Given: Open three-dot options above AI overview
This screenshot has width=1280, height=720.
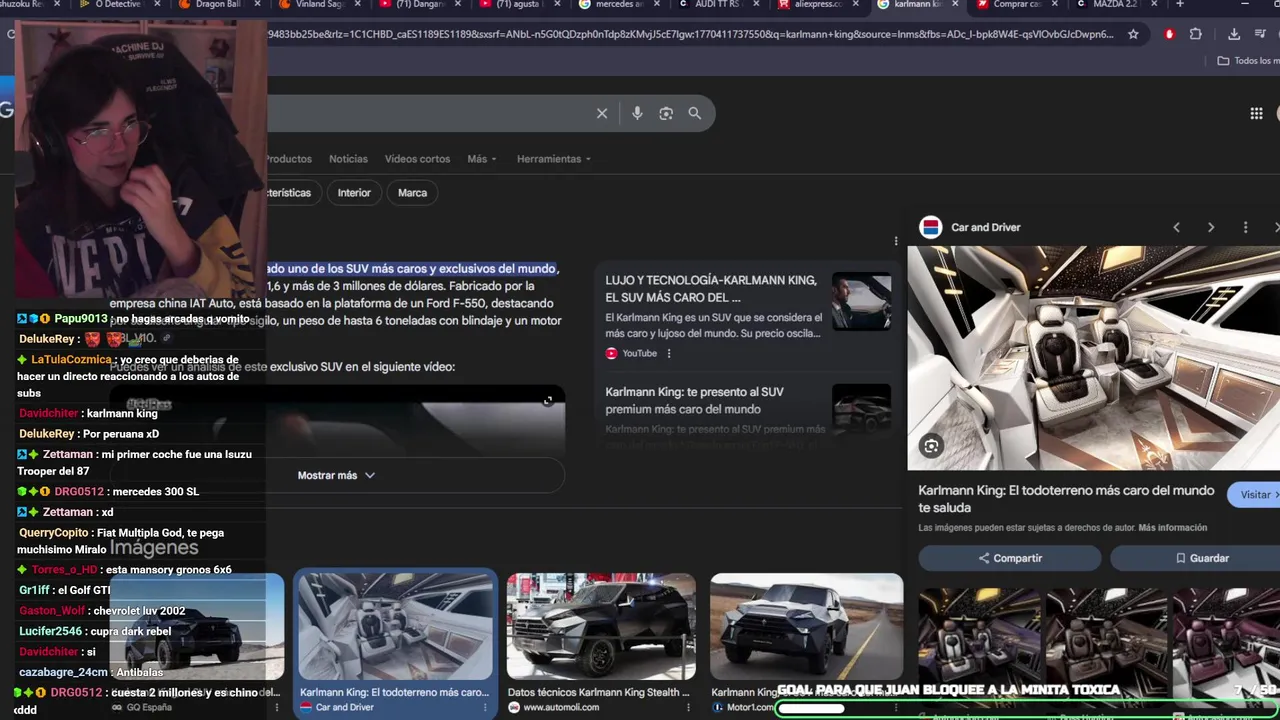Looking at the screenshot, I should 896,241.
